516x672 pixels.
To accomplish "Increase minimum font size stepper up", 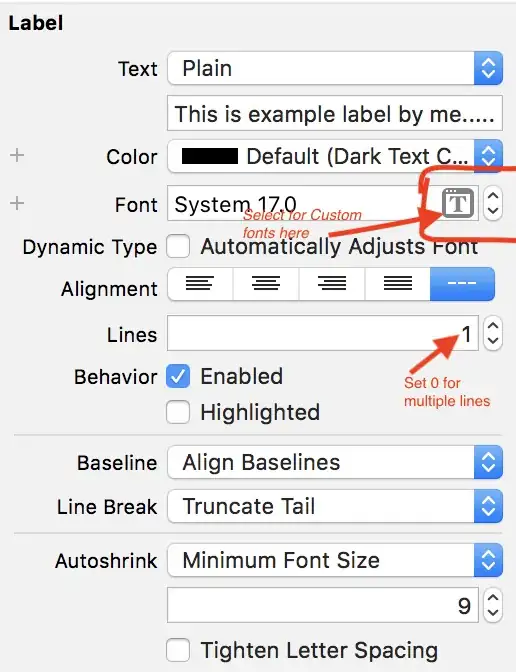I will pyautogui.click(x=493, y=598).
